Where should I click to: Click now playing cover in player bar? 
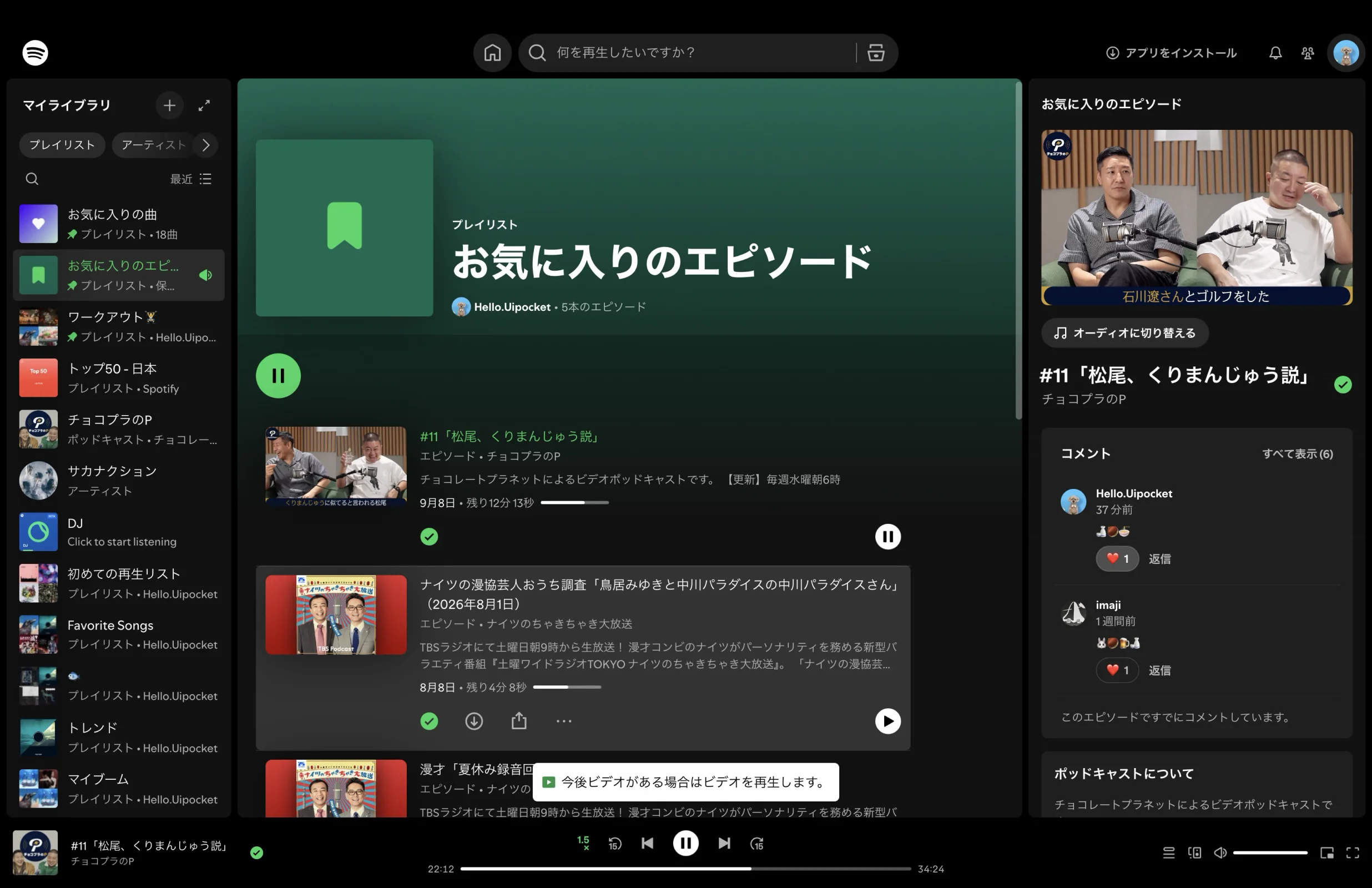(x=35, y=853)
